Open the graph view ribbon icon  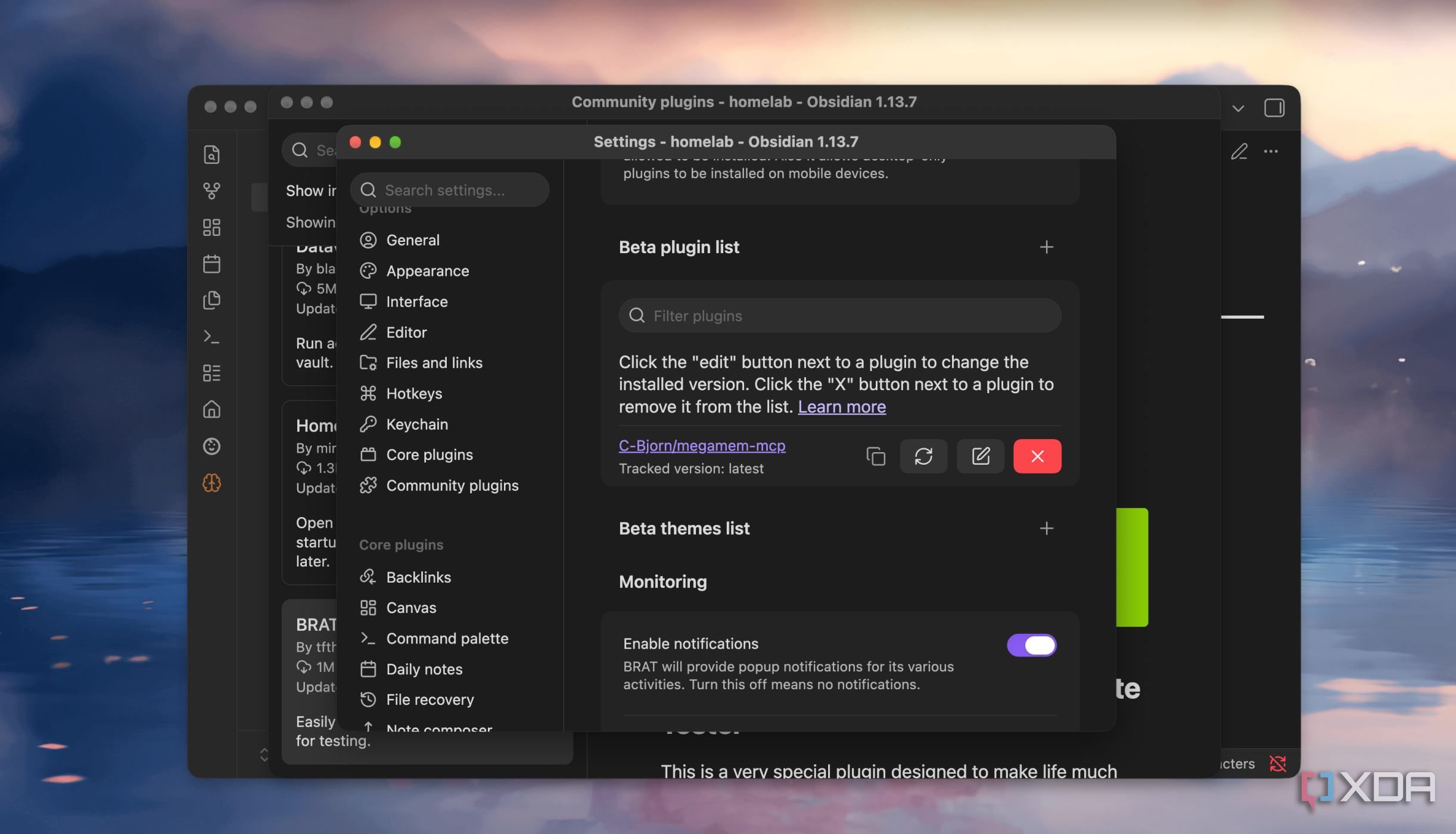coord(211,191)
